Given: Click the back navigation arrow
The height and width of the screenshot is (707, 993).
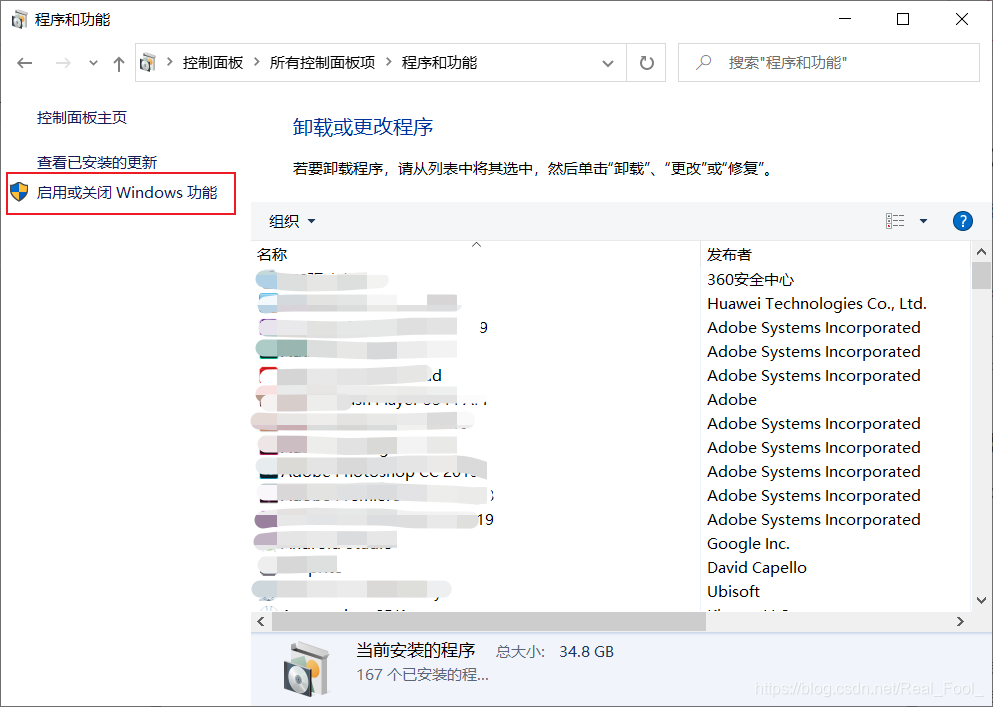Looking at the screenshot, I should tap(24, 62).
